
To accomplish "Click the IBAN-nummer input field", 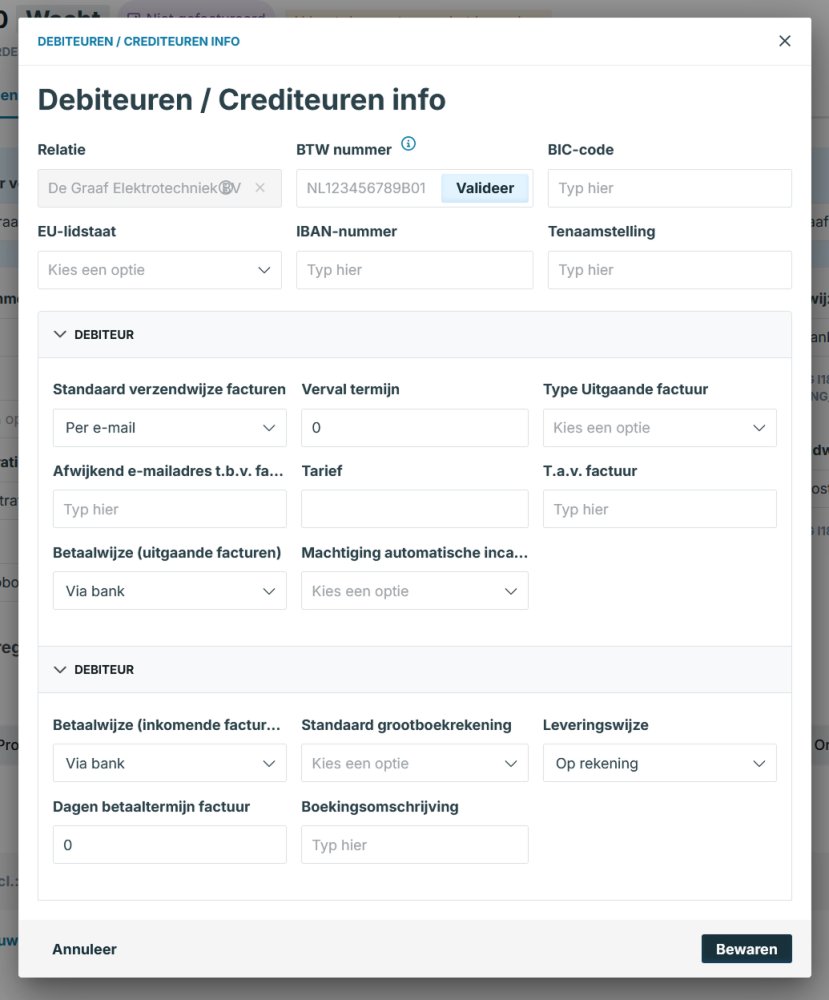I will [414, 270].
